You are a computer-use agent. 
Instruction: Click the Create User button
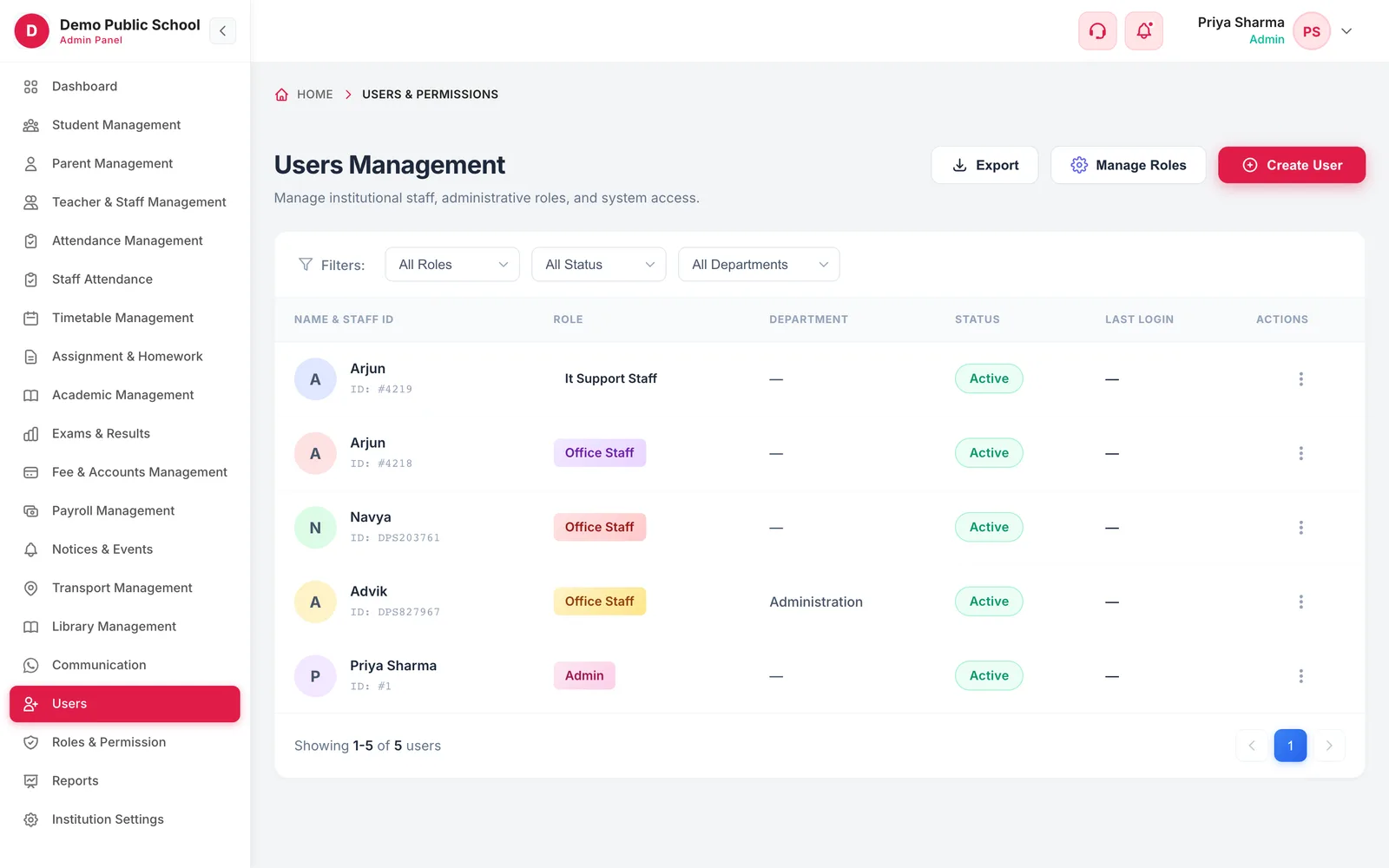click(x=1292, y=165)
